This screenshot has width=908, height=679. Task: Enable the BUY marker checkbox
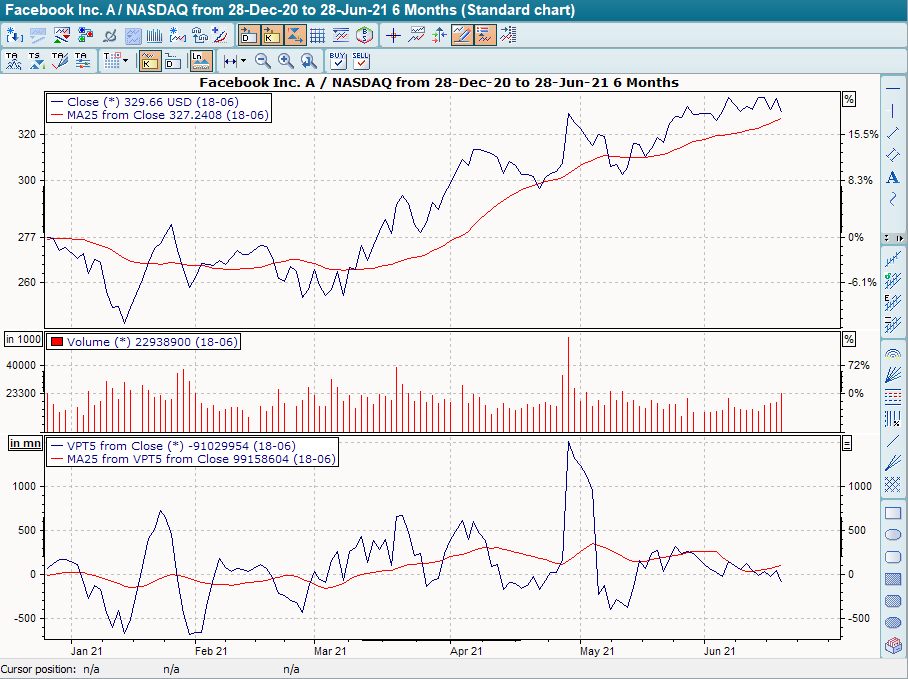tap(336, 61)
